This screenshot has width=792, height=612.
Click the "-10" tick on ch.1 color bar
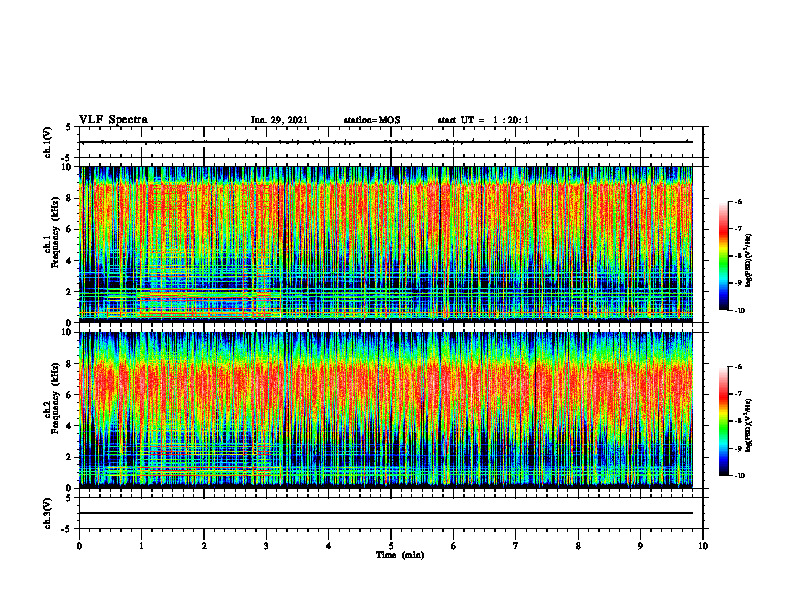tap(740, 311)
